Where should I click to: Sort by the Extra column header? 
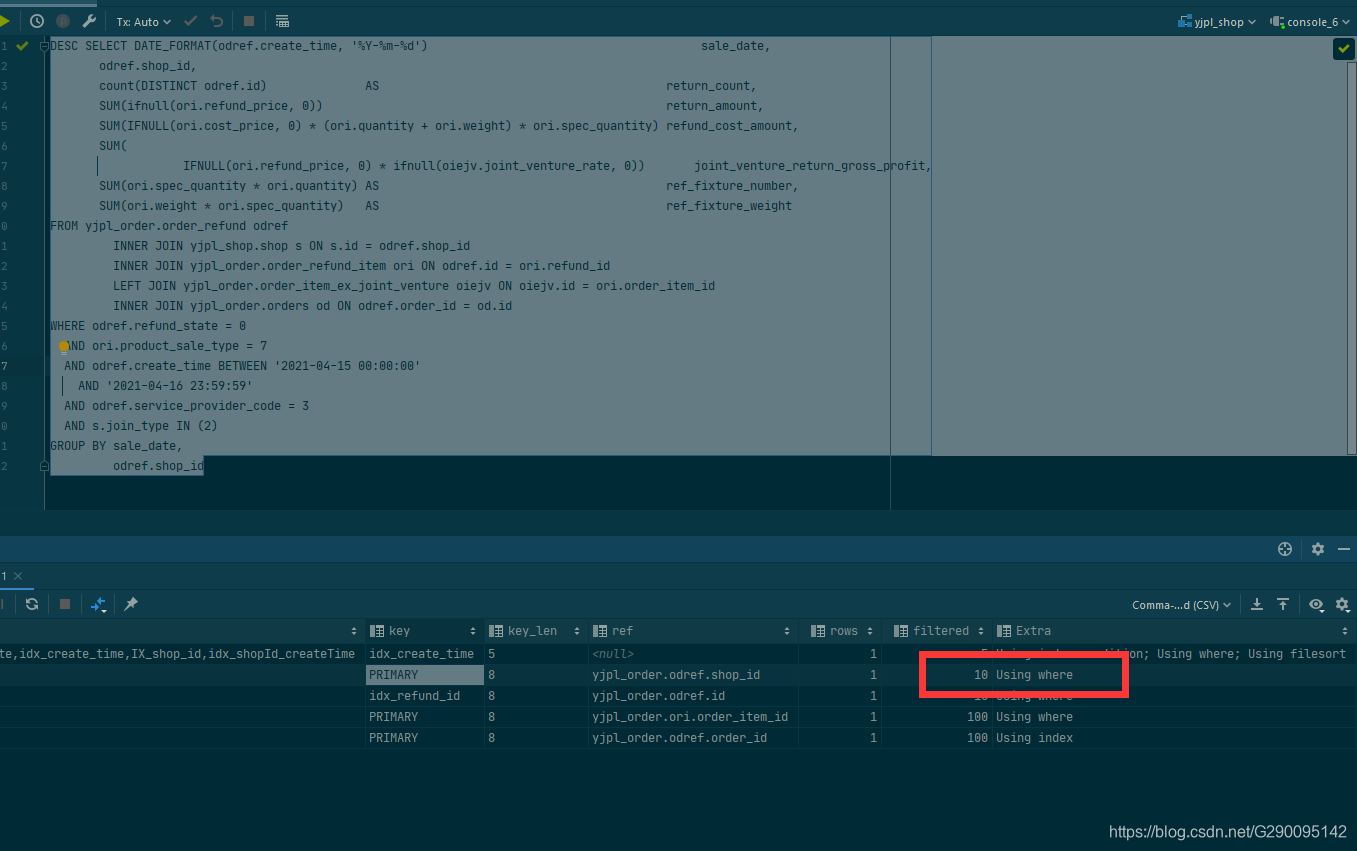pyautogui.click(x=1174, y=631)
